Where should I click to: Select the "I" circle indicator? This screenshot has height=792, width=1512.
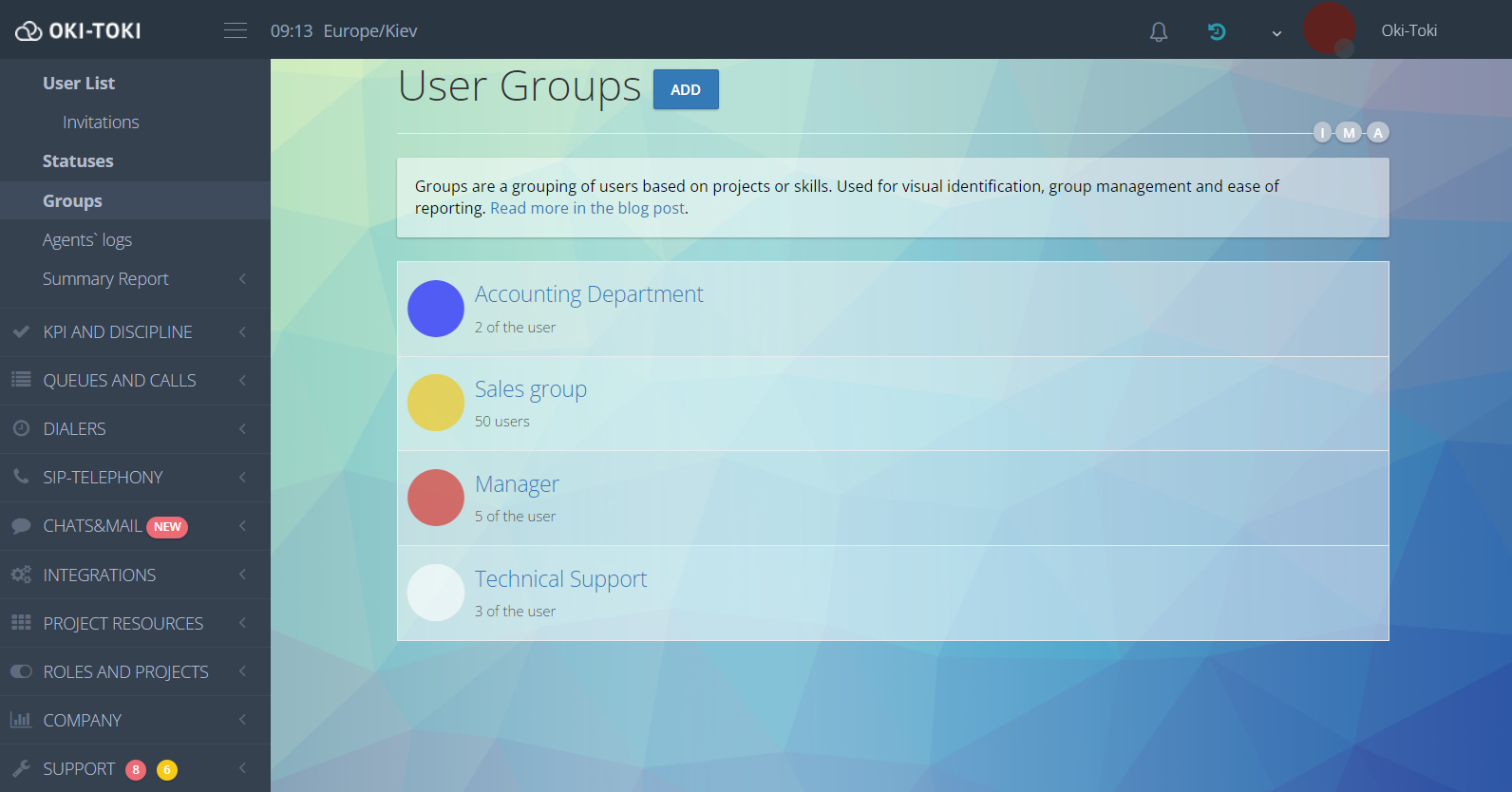point(1322,133)
